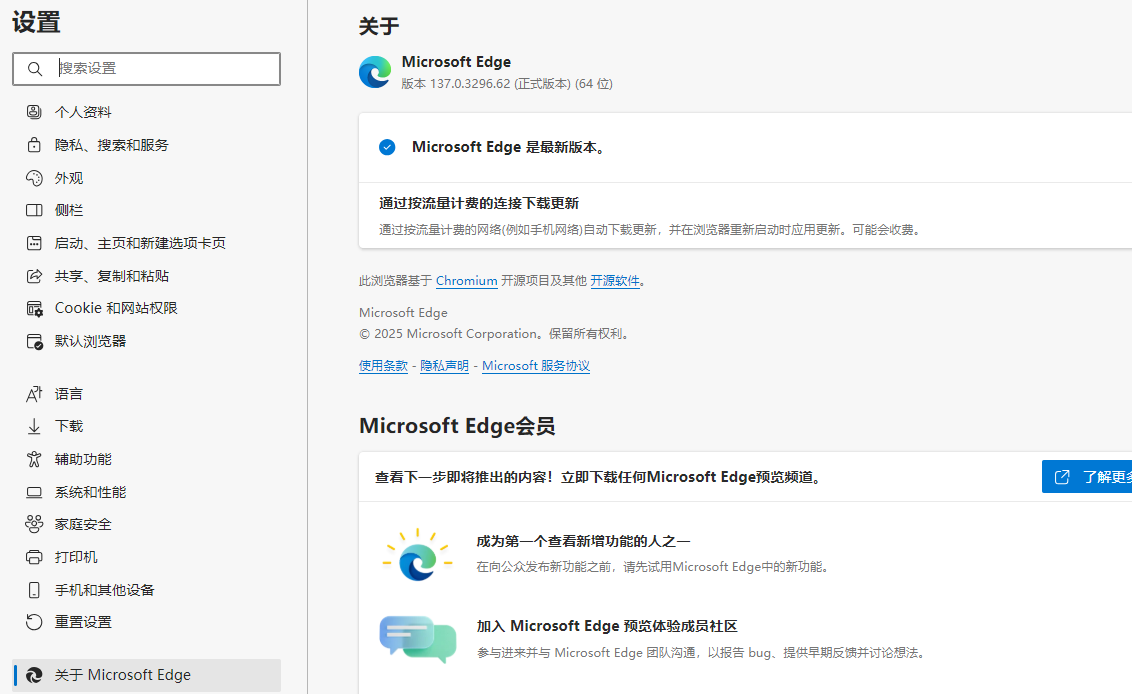Screen dimensions: 1132x694
Task: Click the magnifier icon in the search box
Action: (35, 69)
